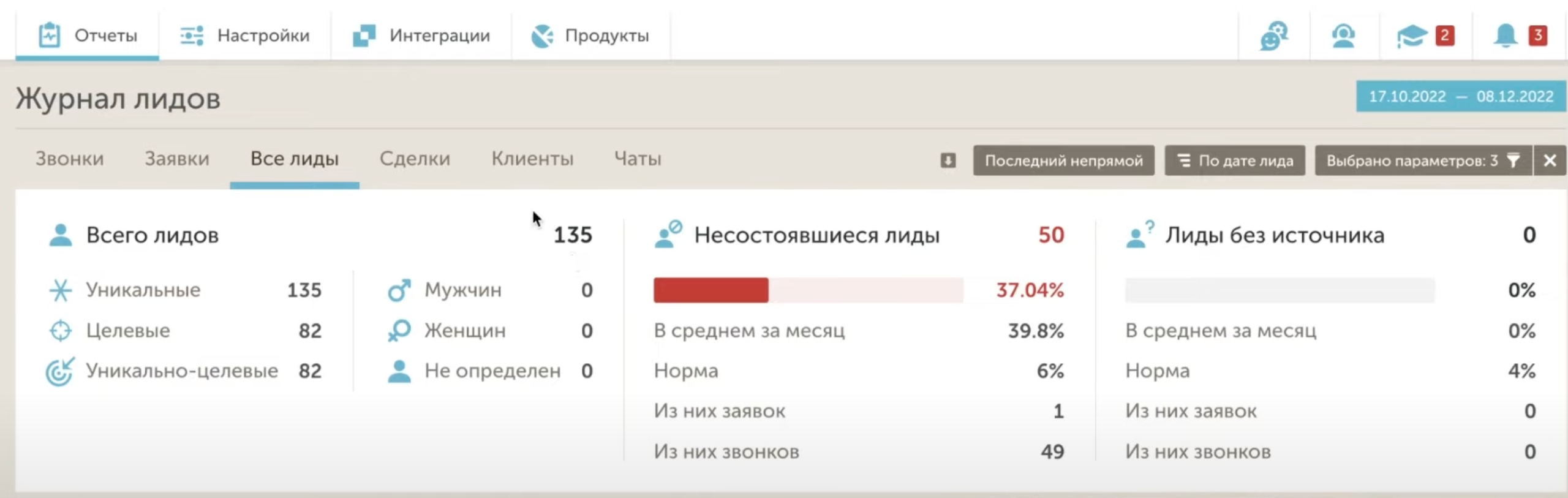Screen dimensions: 1568x498
Task: Click the red Несостоявшиеся лиды progress bar
Action: 809,290
